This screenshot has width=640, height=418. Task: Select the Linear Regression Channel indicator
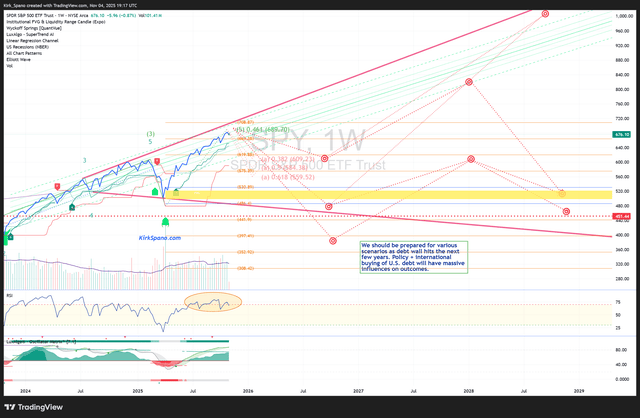click(32, 41)
